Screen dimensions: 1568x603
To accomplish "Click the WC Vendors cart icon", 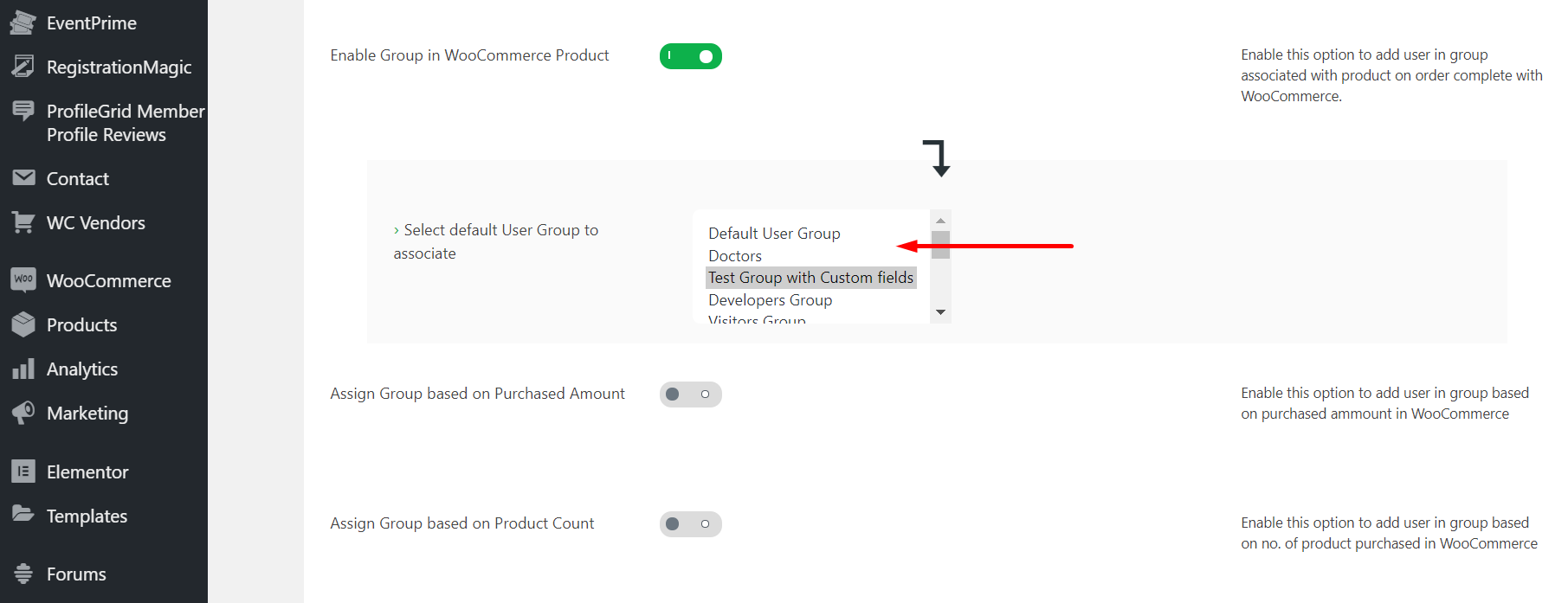I will [x=23, y=222].
